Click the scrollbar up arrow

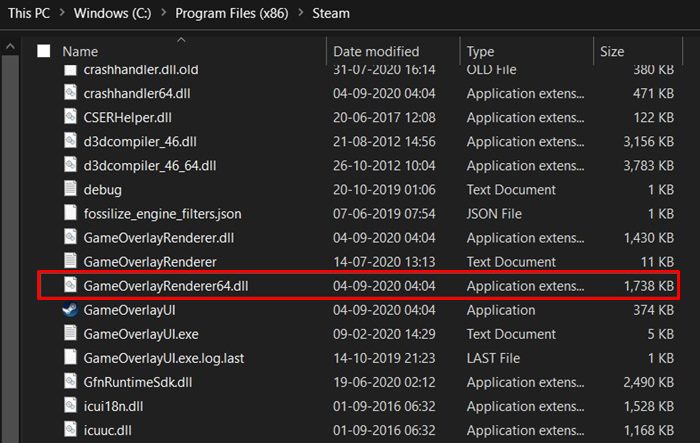tap(10, 46)
